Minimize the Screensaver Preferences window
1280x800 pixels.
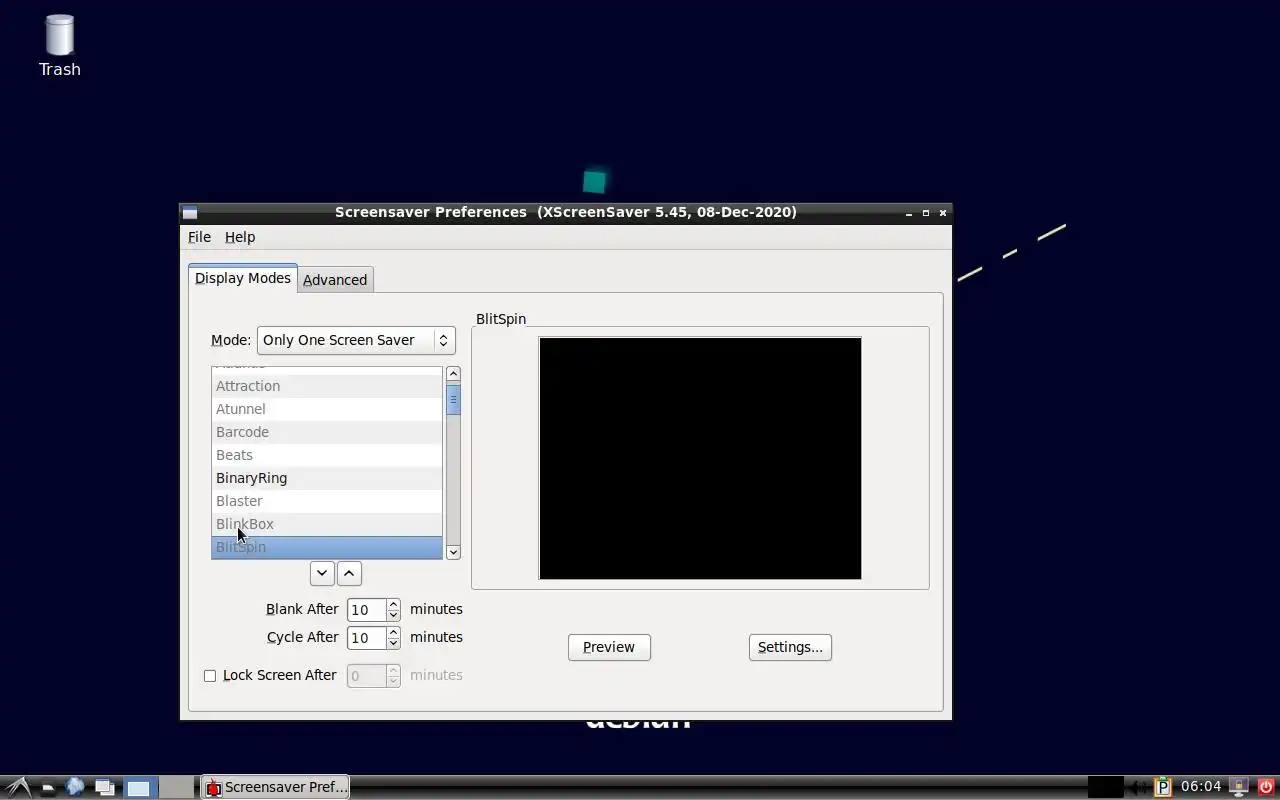(x=909, y=213)
